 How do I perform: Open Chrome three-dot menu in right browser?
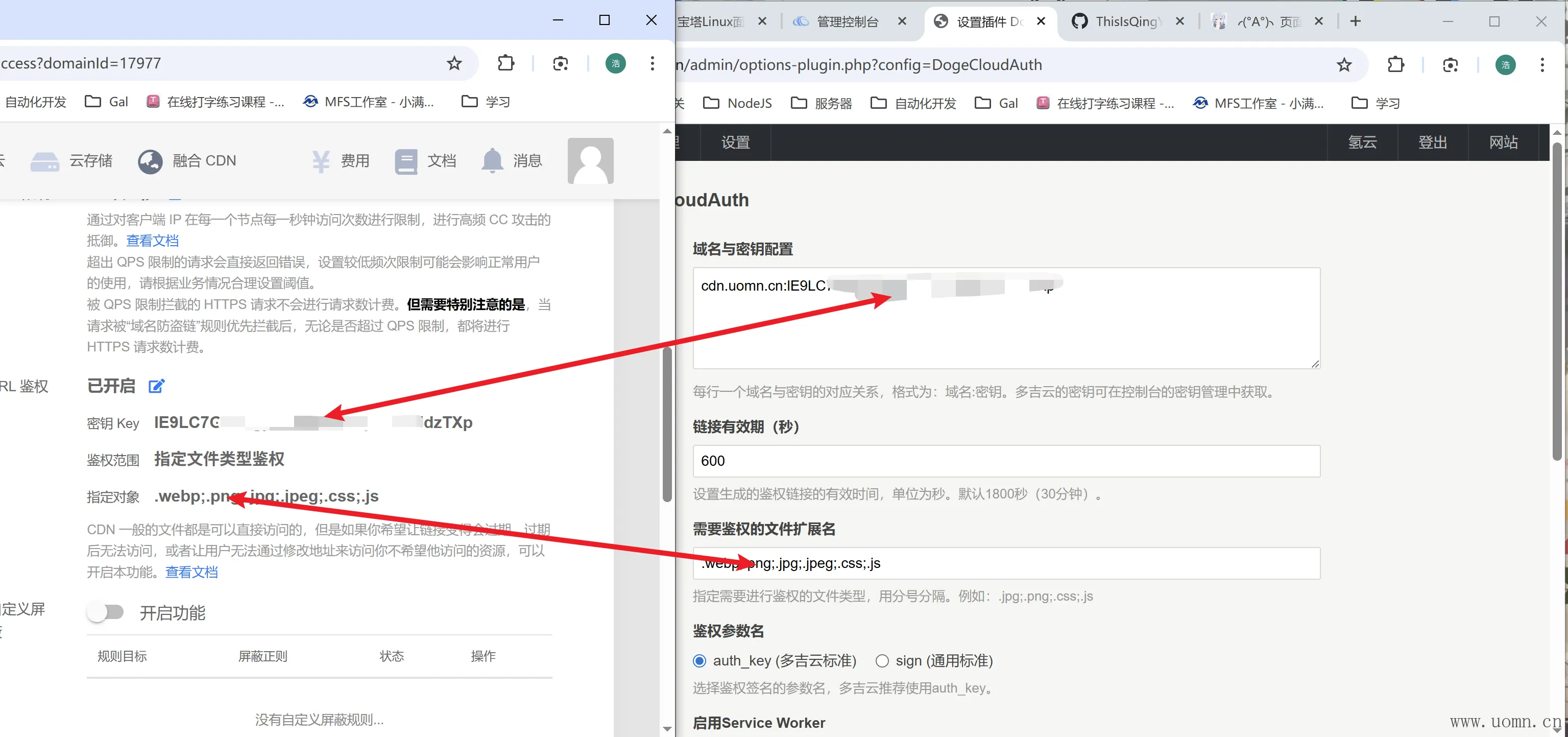[x=1542, y=65]
